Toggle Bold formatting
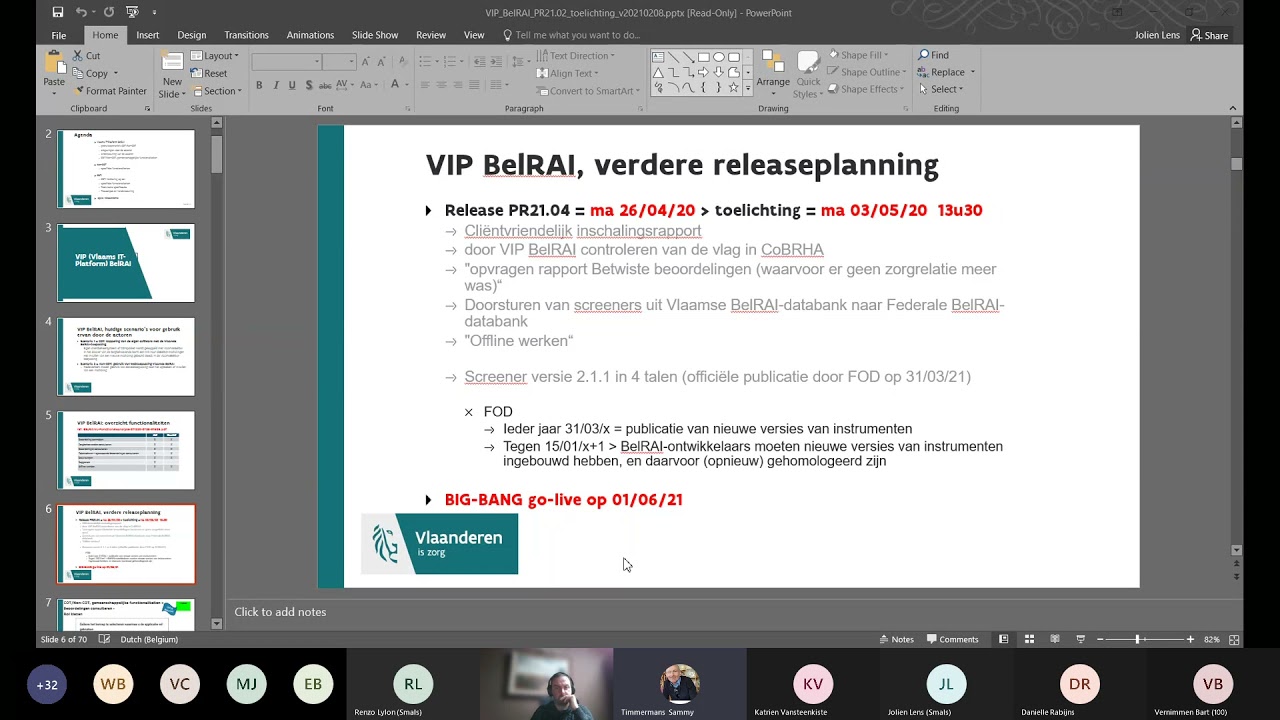 point(259,85)
